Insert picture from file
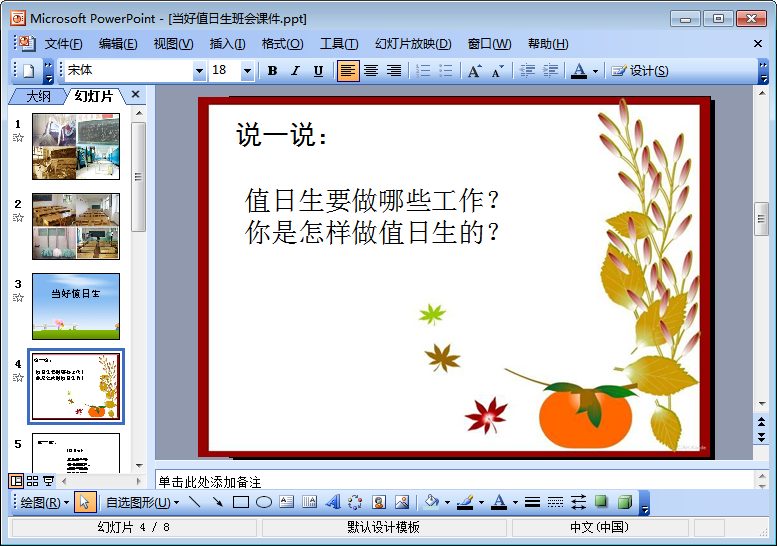Screen dimensions: 777x546 pos(402,502)
